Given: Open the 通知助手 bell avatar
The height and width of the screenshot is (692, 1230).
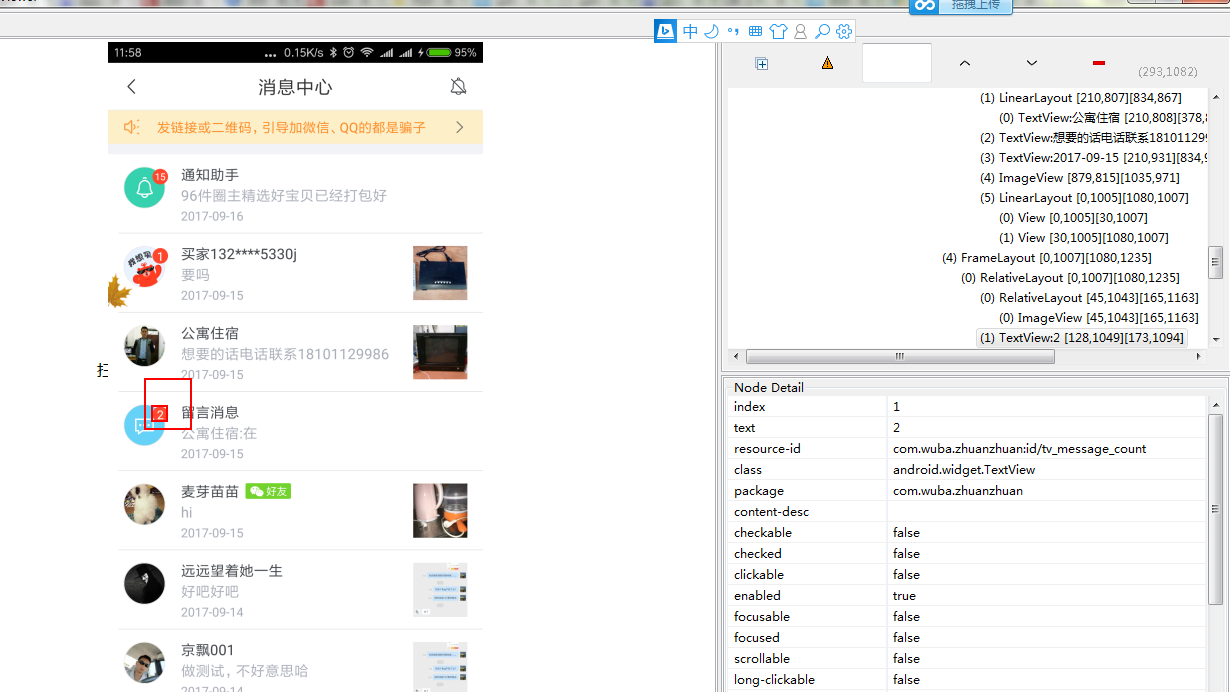Looking at the screenshot, I should pos(144,187).
